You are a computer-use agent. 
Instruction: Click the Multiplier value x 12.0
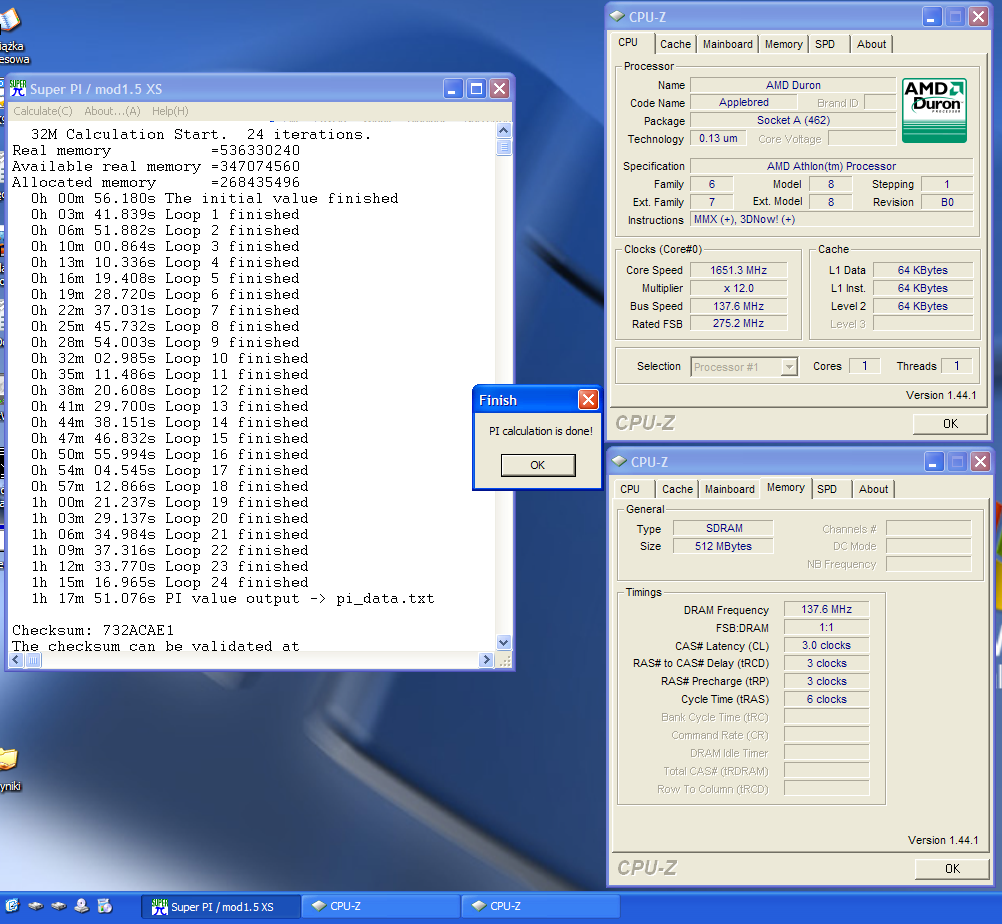[739, 288]
